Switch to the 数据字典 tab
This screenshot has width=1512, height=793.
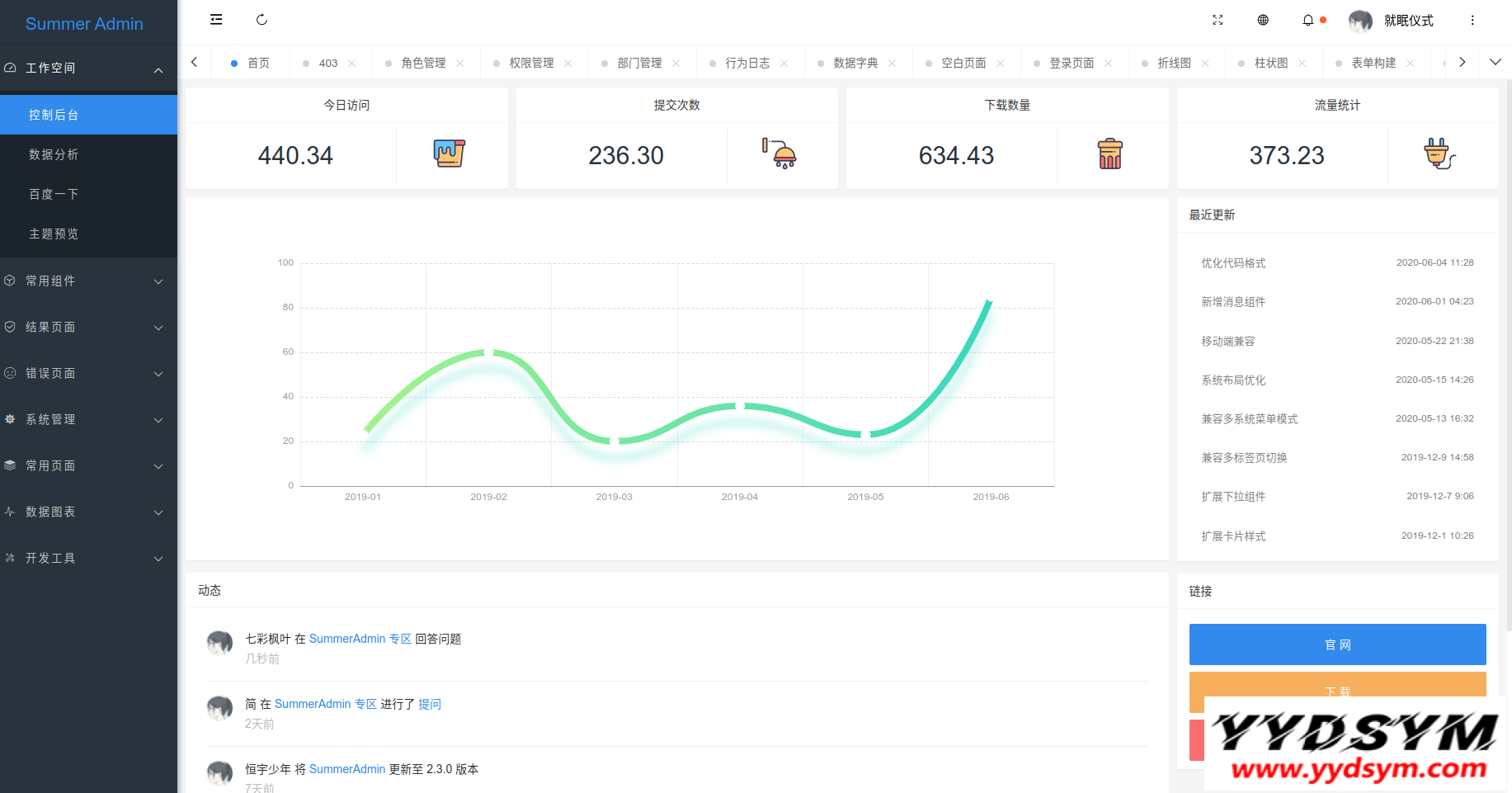[x=855, y=64]
